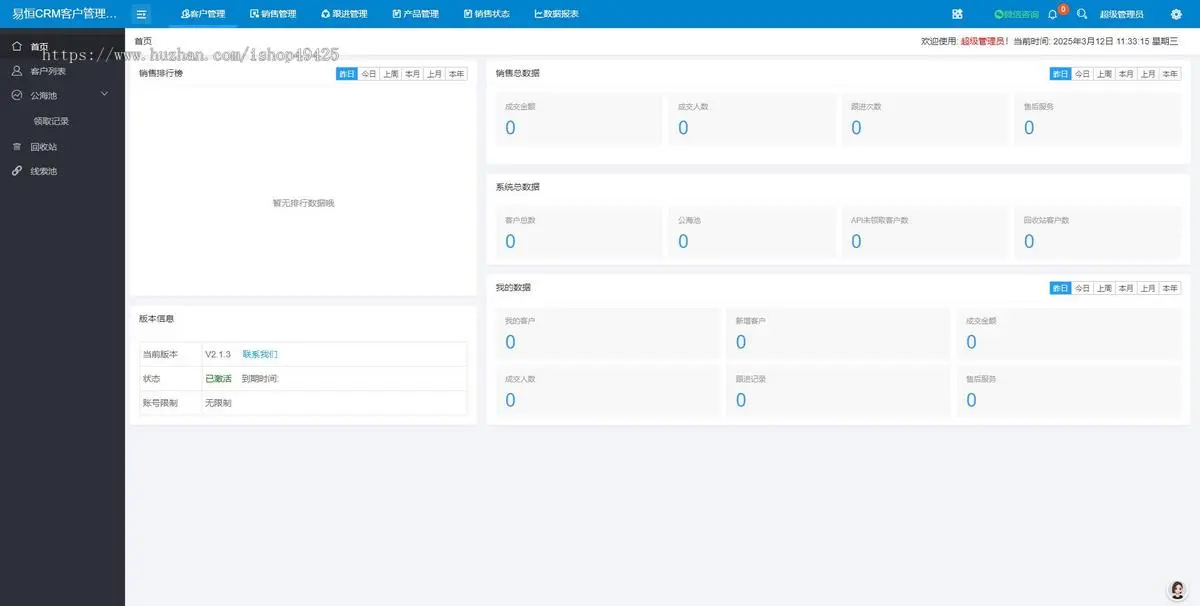Pick 上月 in 我的数据 filter

coord(1148,288)
